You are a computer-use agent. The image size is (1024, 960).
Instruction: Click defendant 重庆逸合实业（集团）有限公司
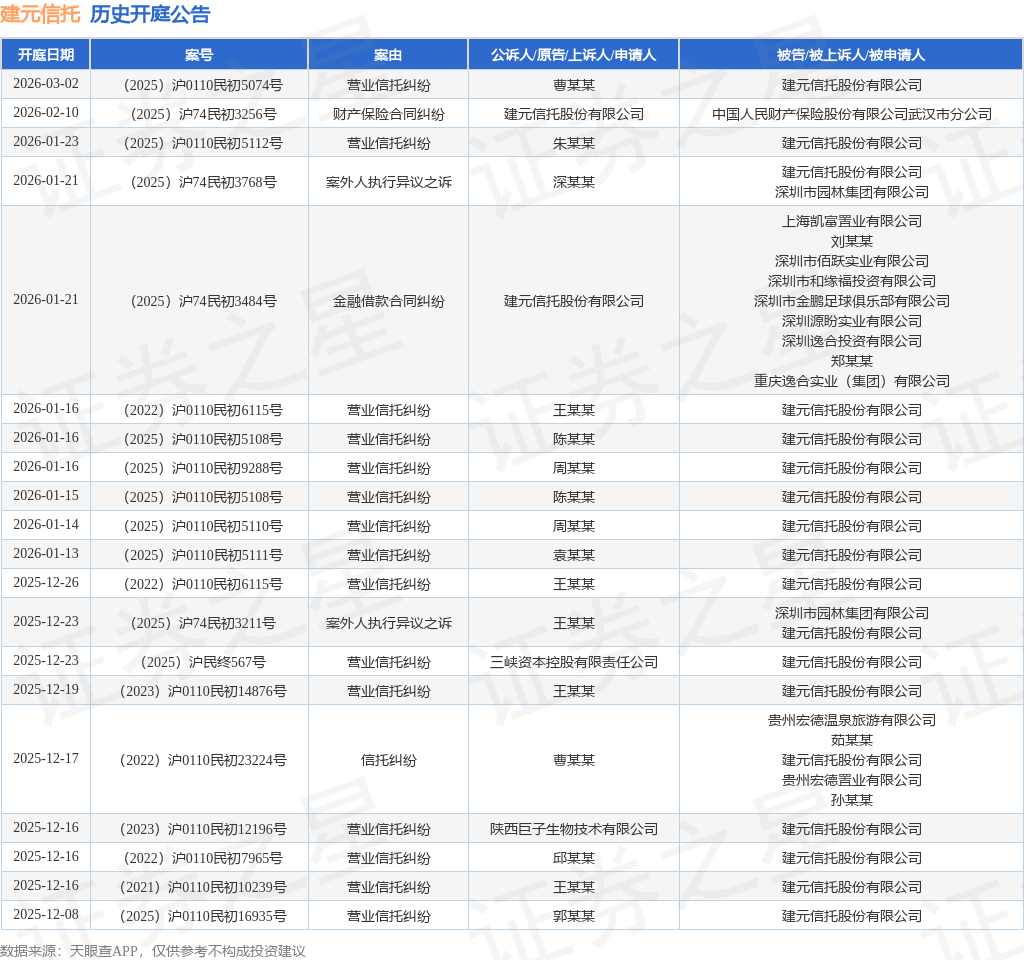[x=852, y=381]
